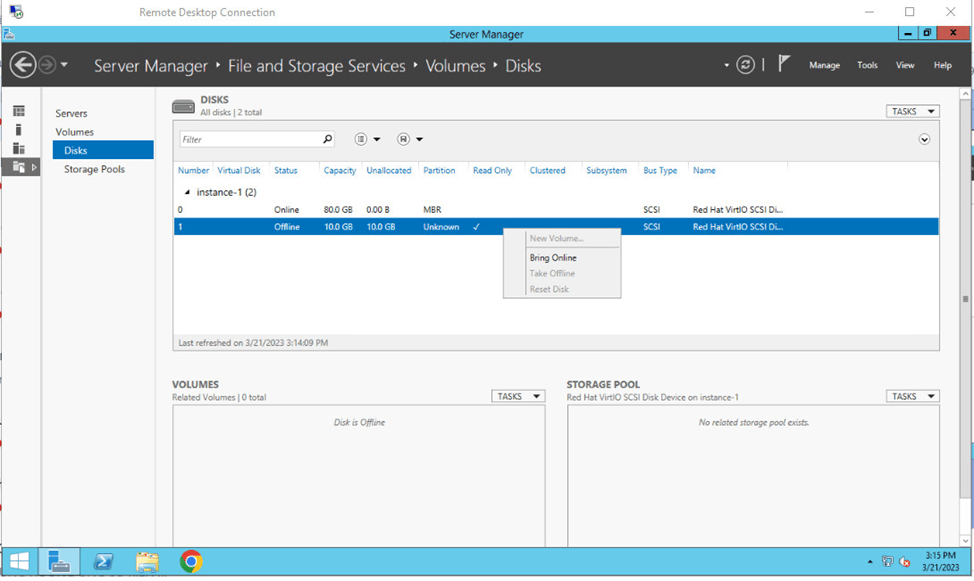Sort disks by Status column

[286, 170]
